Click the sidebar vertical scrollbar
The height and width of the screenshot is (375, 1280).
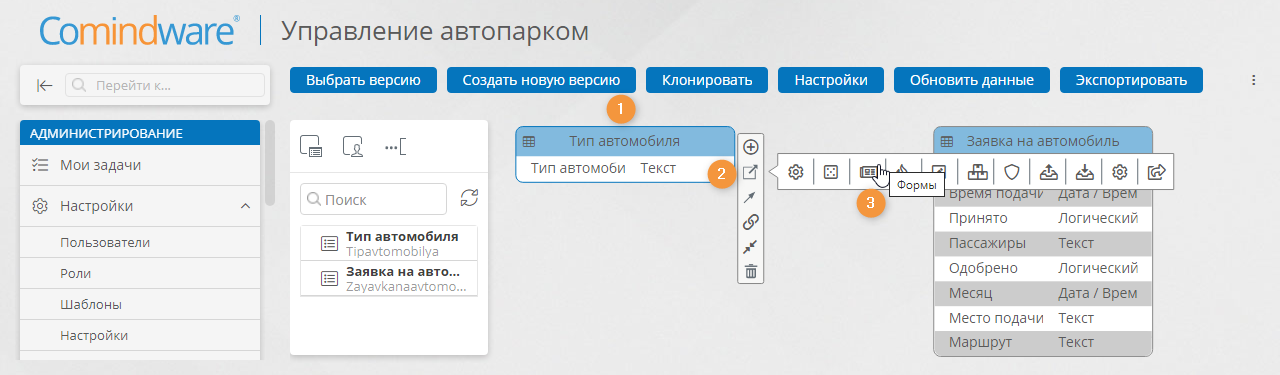coord(270,162)
